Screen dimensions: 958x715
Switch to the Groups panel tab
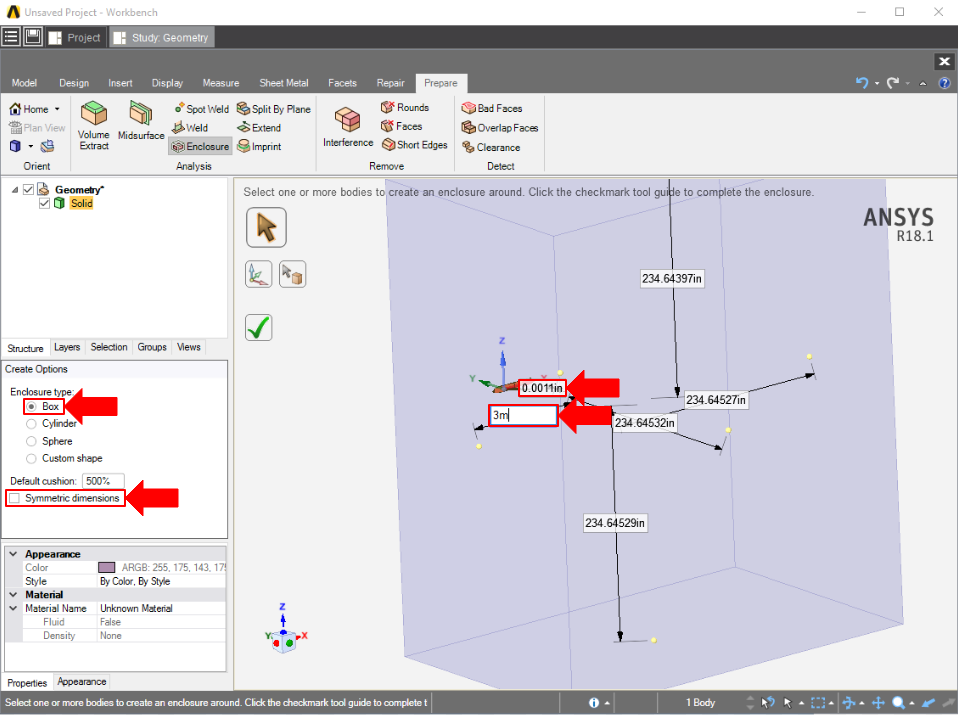tap(152, 347)
